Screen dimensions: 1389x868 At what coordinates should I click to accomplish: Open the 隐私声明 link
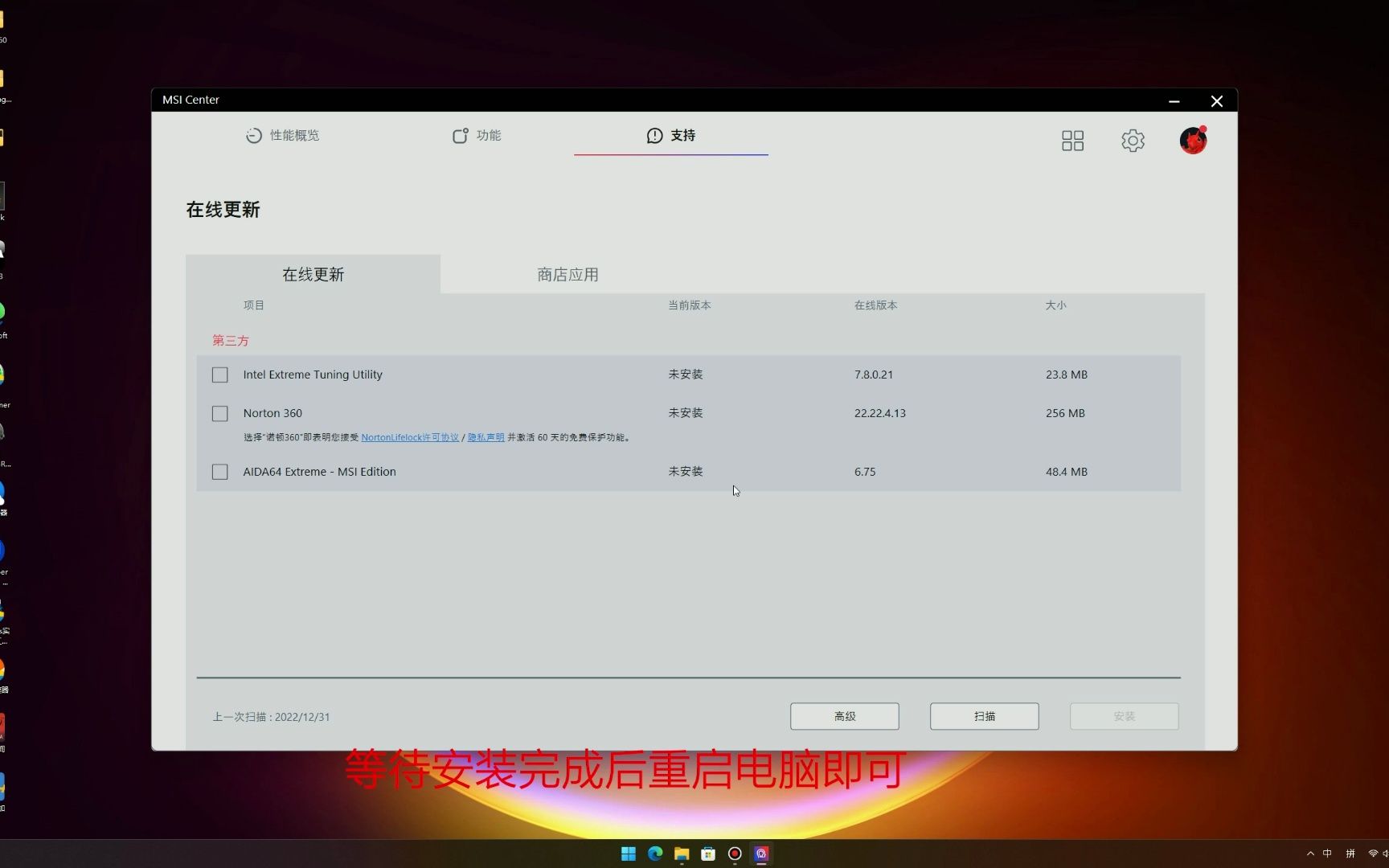point(486,437)
